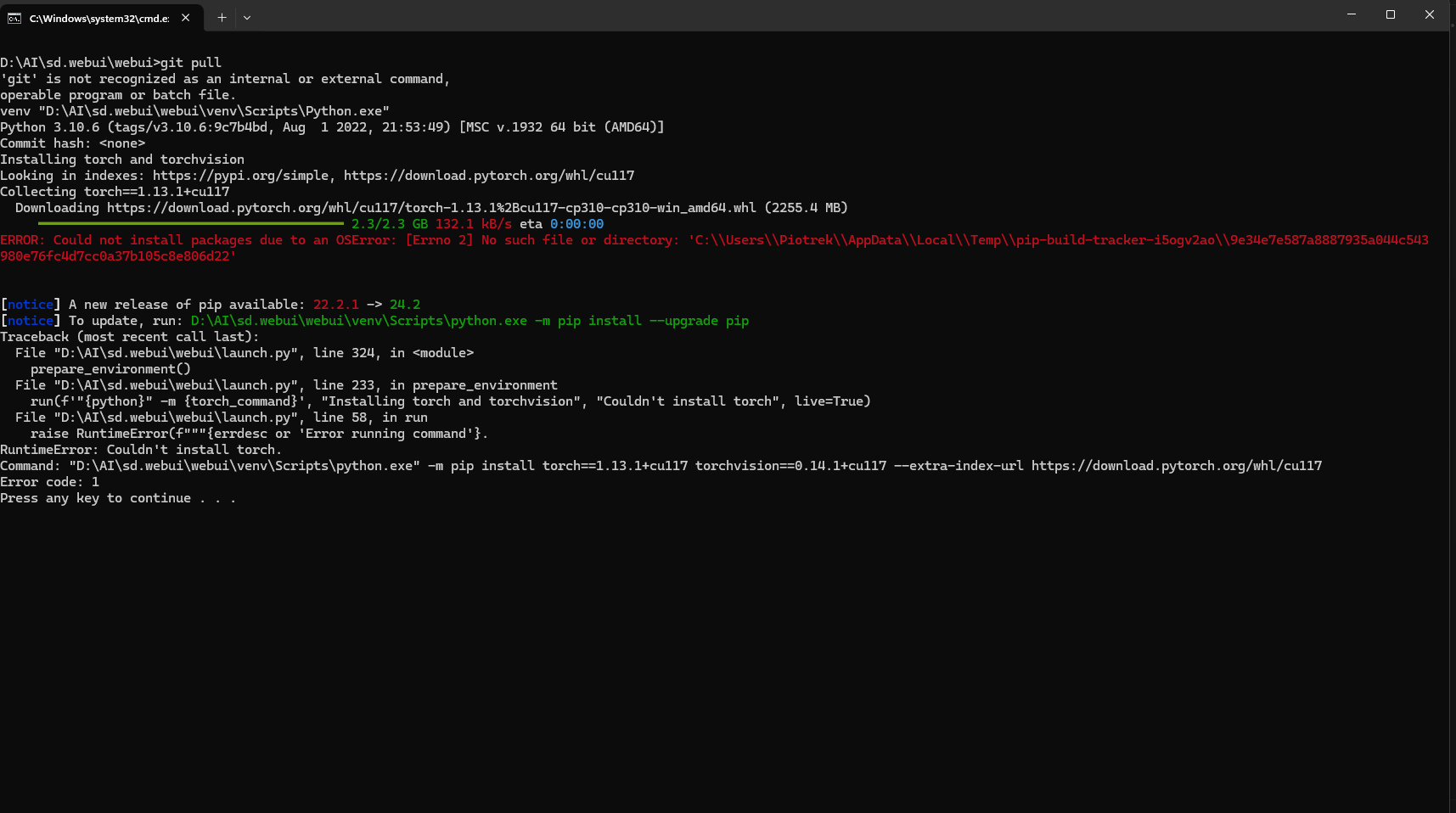Minimize the terminal window
The image size is (1456, 813).
(x=1351, y=14)
